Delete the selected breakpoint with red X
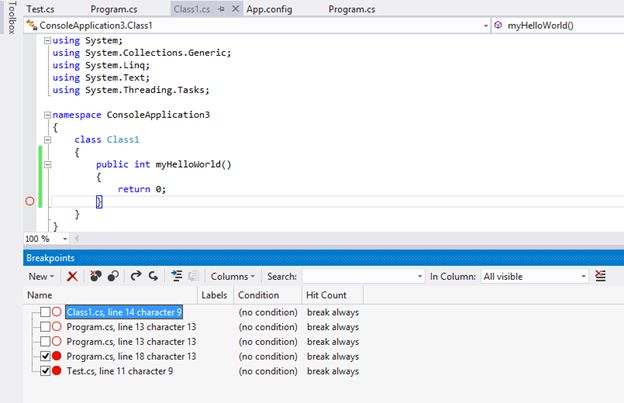Viewport: 624px width, 403px height. click(72, 276)
